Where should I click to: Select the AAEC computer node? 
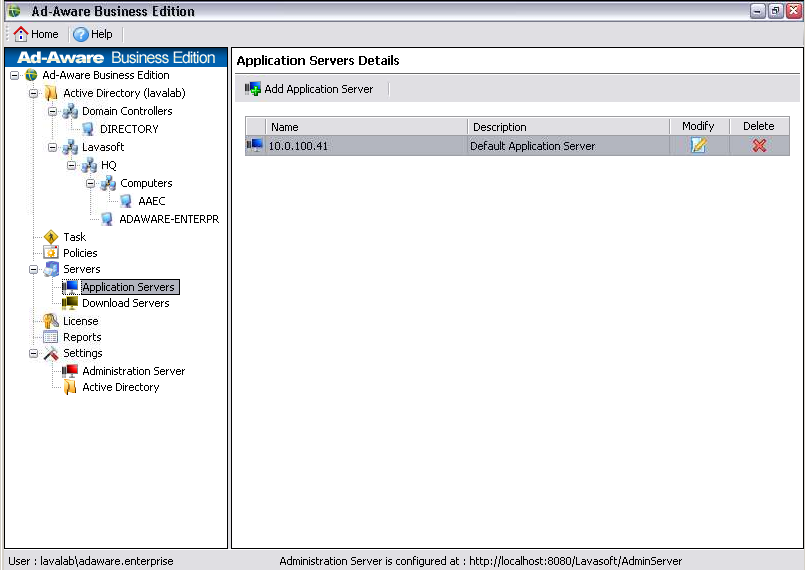[151, 201]
